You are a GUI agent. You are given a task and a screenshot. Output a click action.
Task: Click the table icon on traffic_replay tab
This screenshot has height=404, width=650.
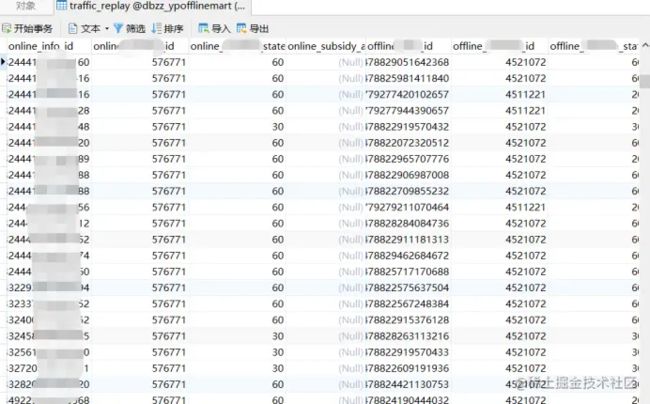point(61,5)
